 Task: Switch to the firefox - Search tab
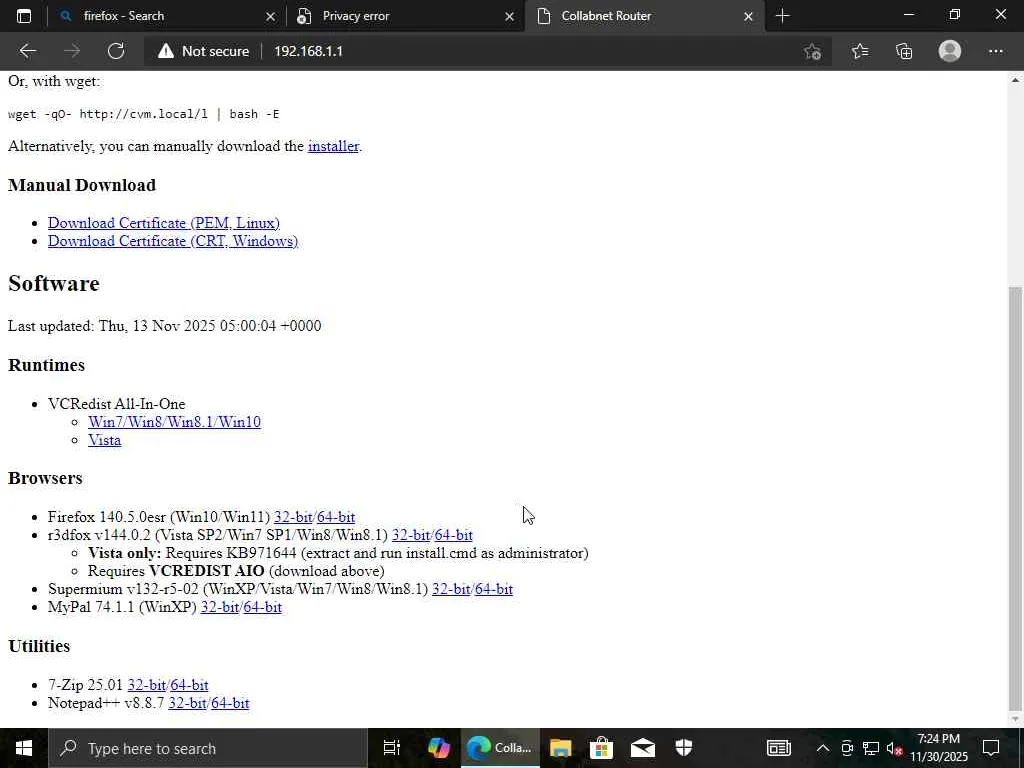(167, 16)
